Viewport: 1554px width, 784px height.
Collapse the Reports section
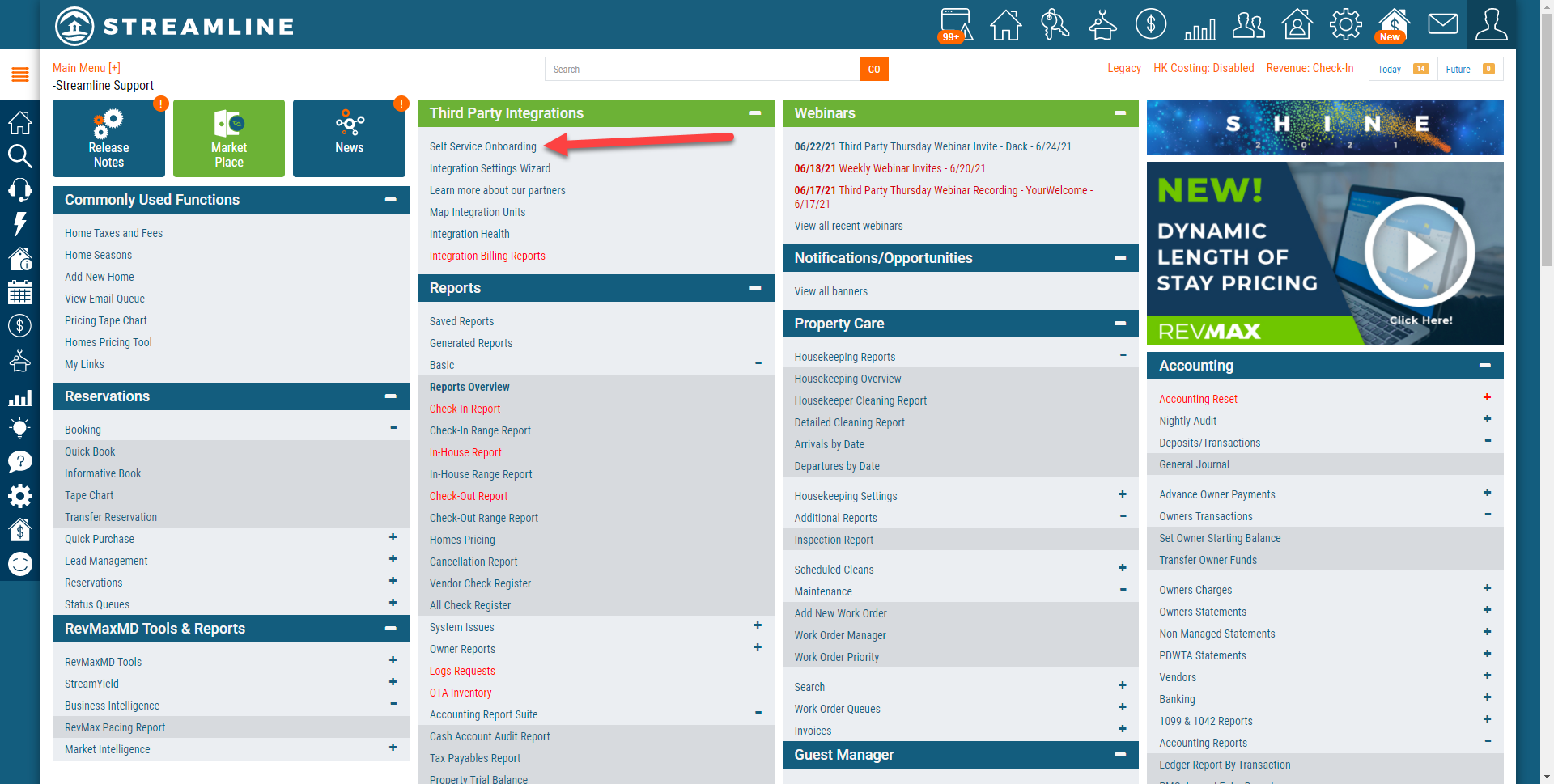coord(758,288)
